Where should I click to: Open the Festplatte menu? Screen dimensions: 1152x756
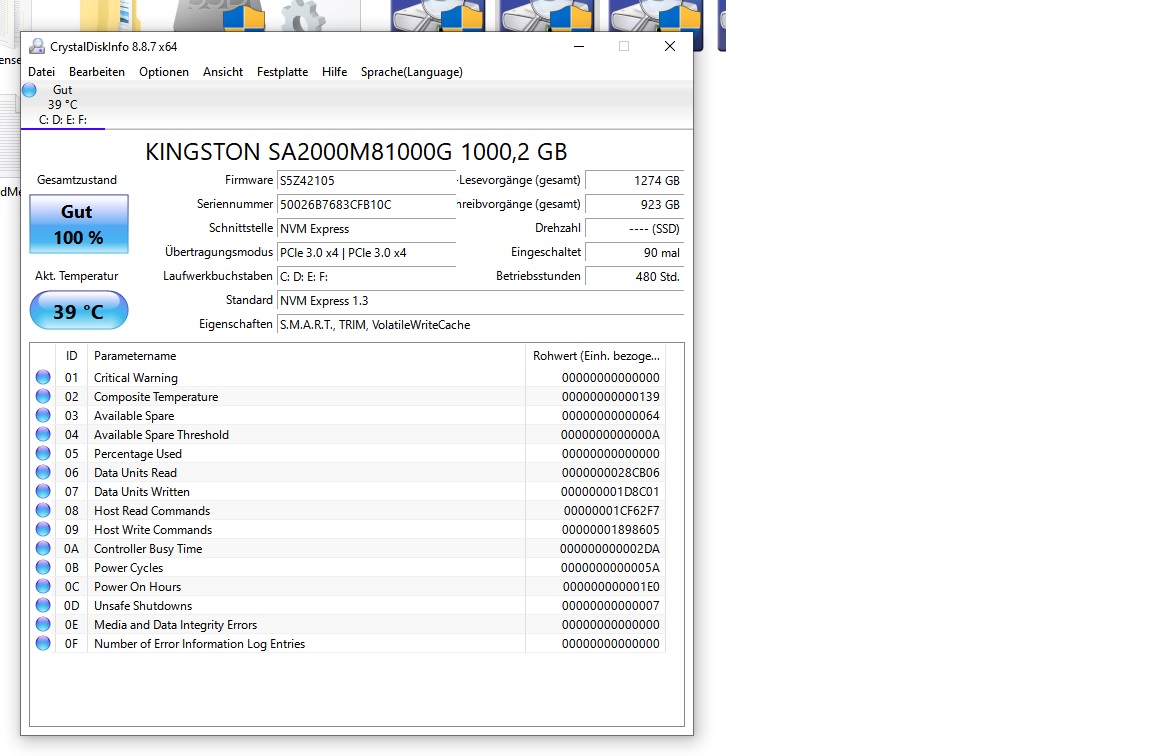282,72
